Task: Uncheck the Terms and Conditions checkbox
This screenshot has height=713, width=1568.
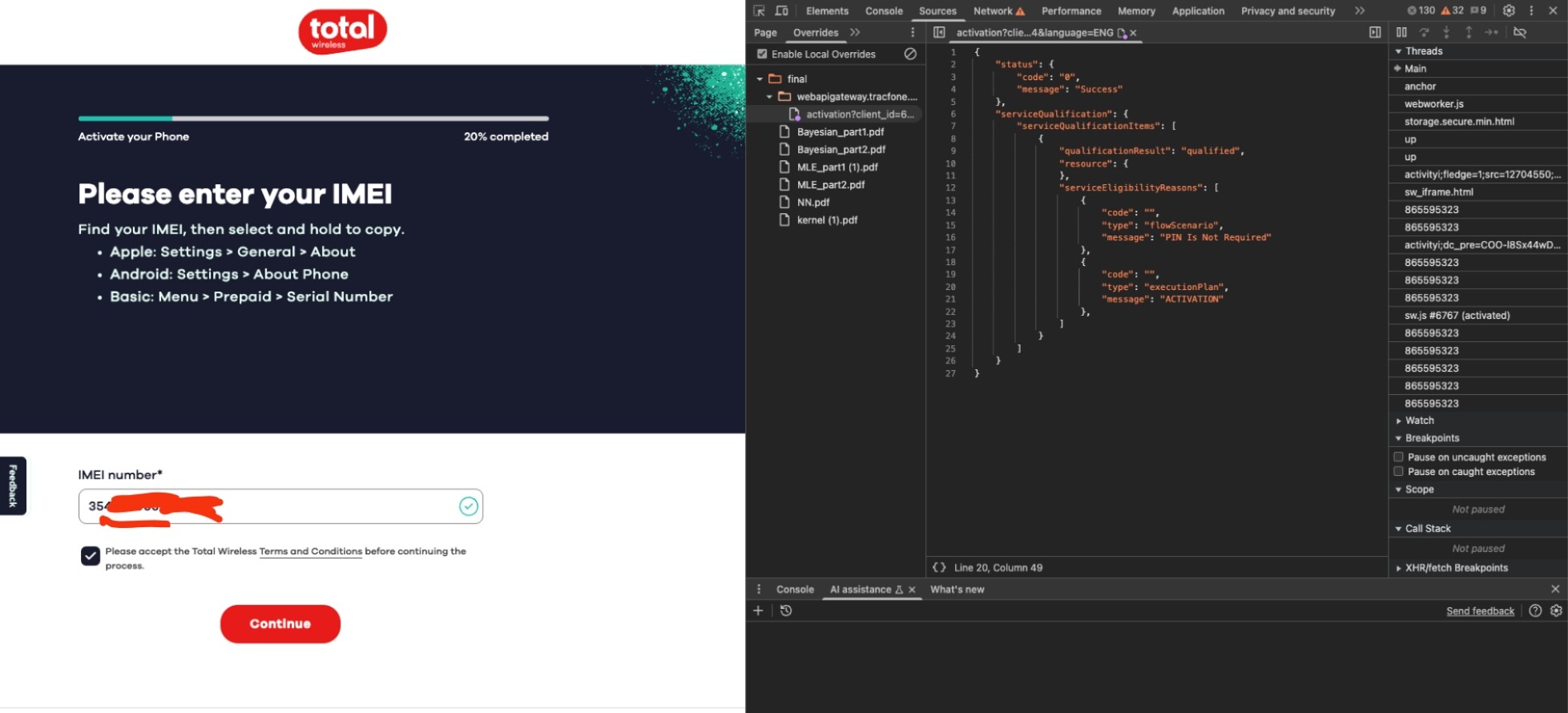Action: [91, 555]
